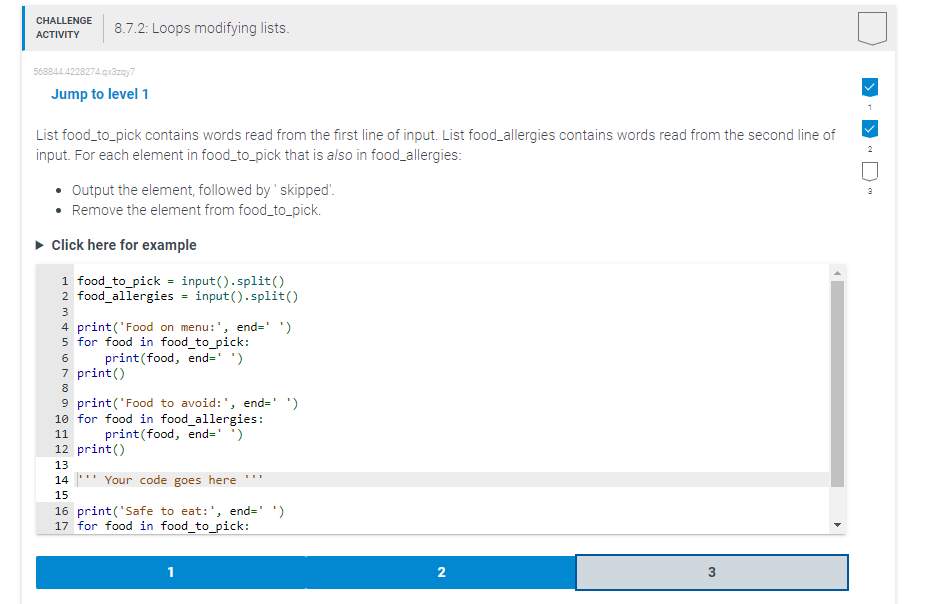Click line 5 'for food in food_to_pick:'
Viewport: 941px width, 604px height.
coord(163,342)
